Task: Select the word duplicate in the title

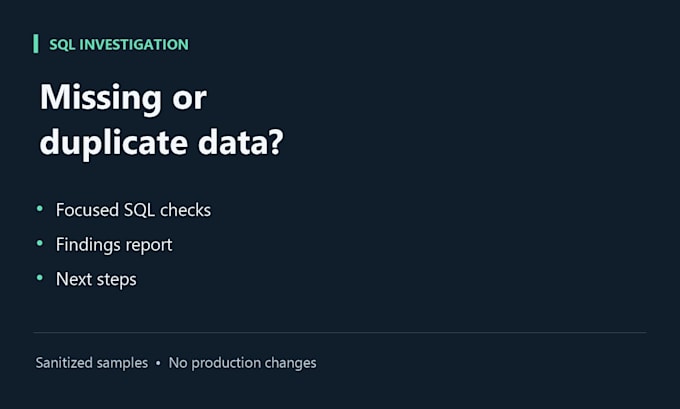Action: (x=113, y=144)
